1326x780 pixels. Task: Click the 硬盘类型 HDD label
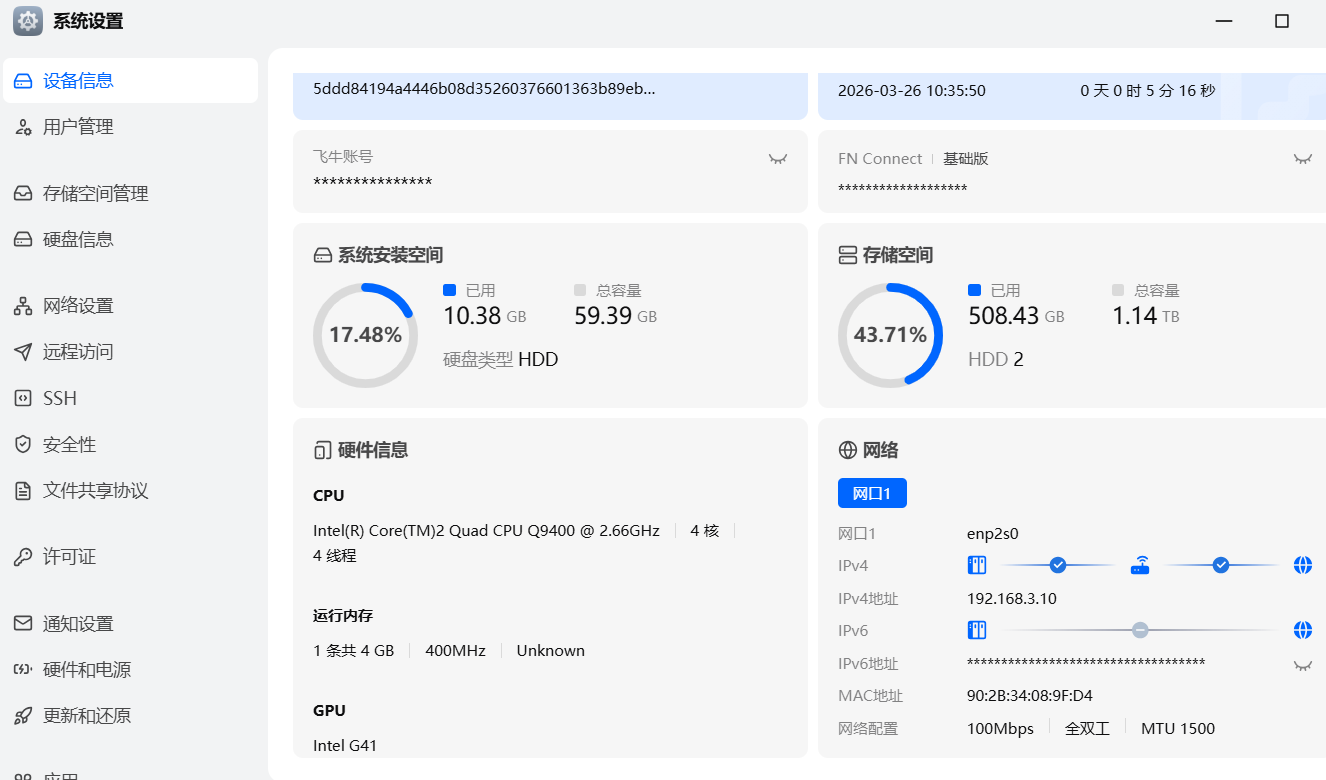coord(501,359)
